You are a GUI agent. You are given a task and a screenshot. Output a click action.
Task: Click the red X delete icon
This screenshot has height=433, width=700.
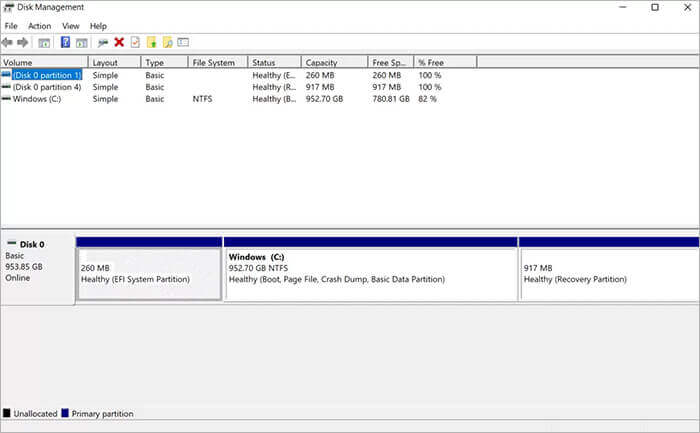pyautogui.click(x=119, y=42)
